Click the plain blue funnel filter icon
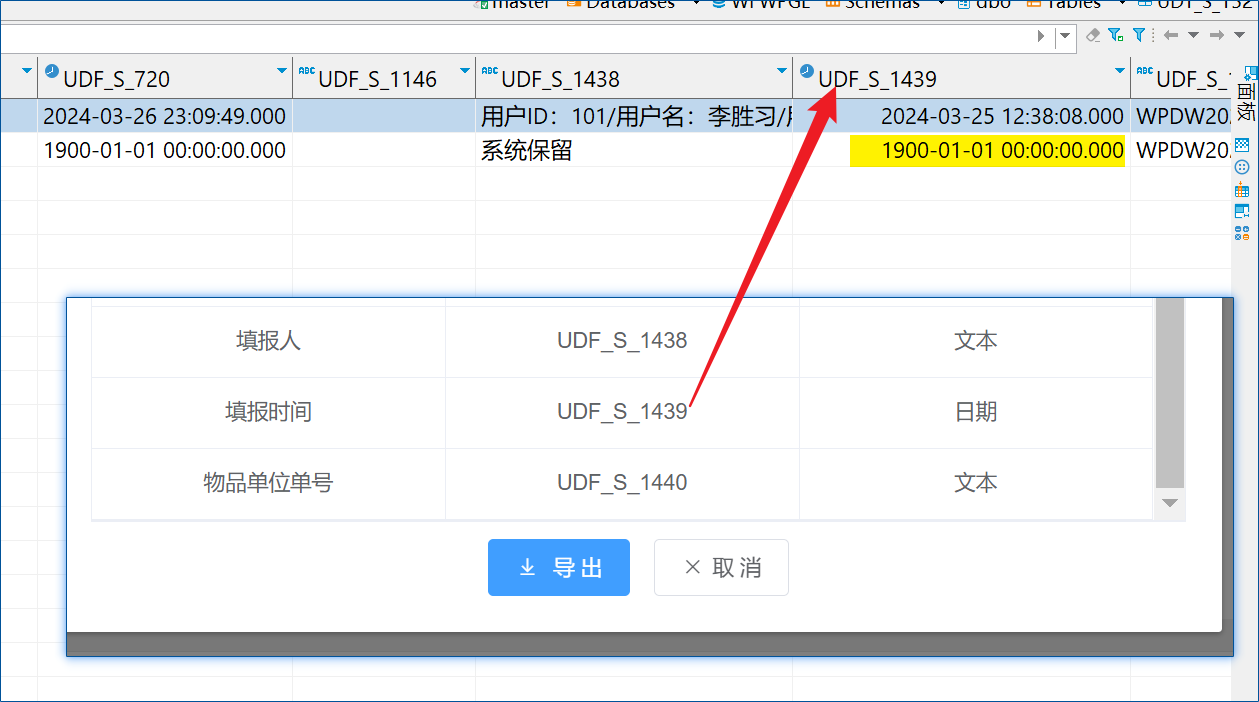Screen dimensions: 1259x702 coord(1139,35)
